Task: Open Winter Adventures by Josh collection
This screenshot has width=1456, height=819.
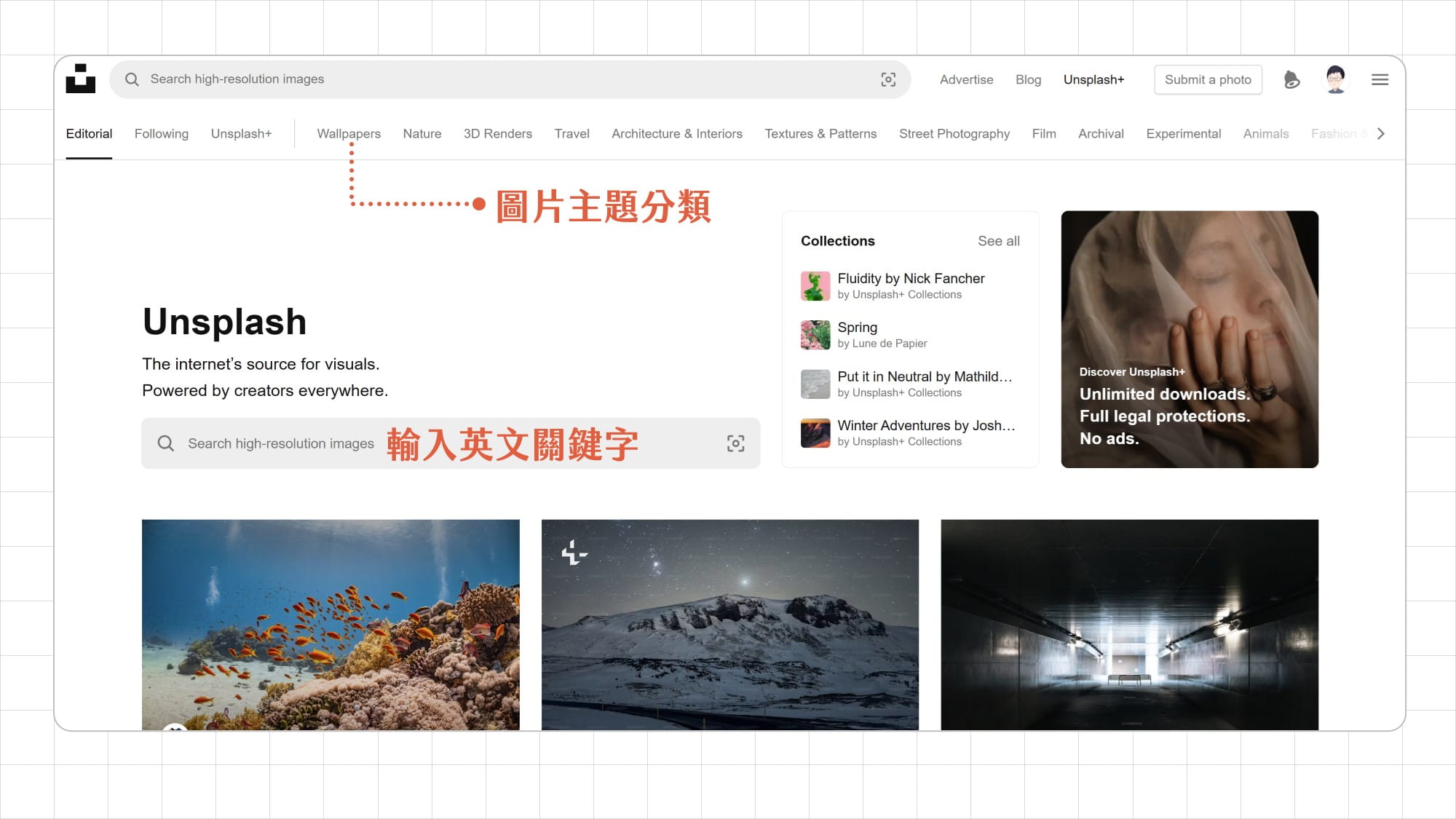Action: [x=910, y=433]
